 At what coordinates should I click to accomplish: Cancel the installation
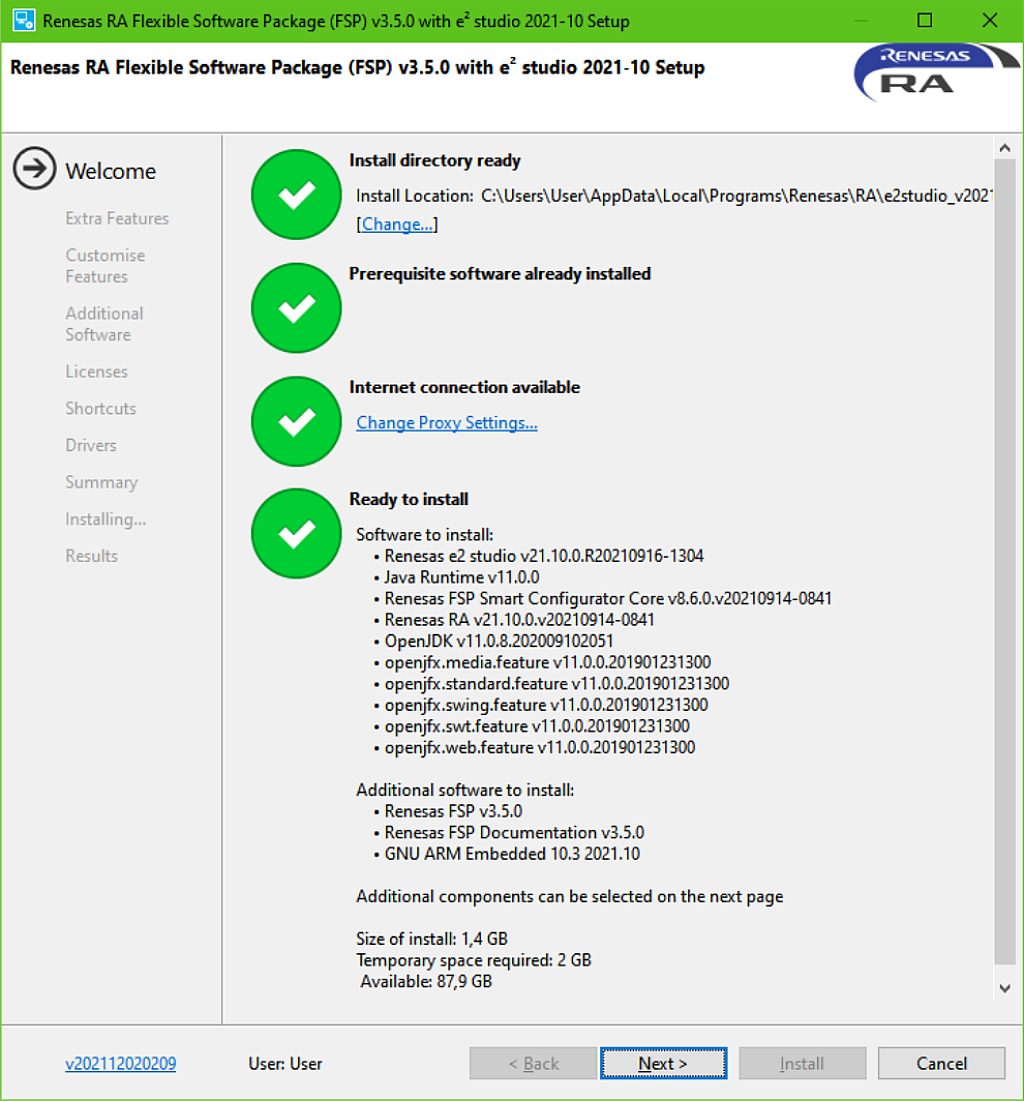(940, 1063)
